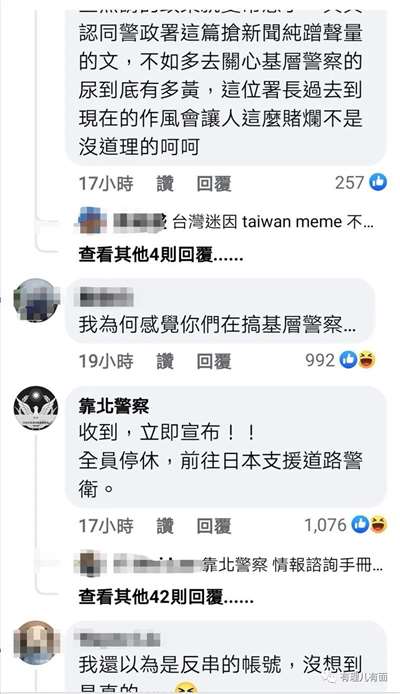Viewport: 400px width, 694px height.
Task: Open the 17小時 timestamp under 靠北警察 comment
Action: click(x=106, y=526)
